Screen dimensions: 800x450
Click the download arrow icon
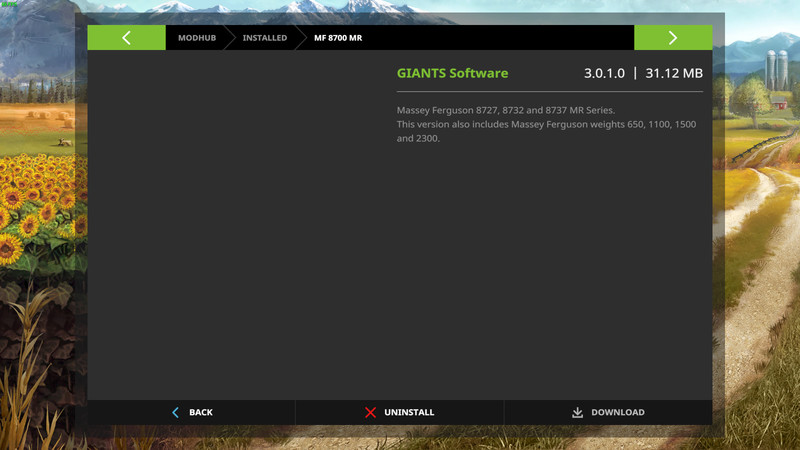[x=577, y=412]
